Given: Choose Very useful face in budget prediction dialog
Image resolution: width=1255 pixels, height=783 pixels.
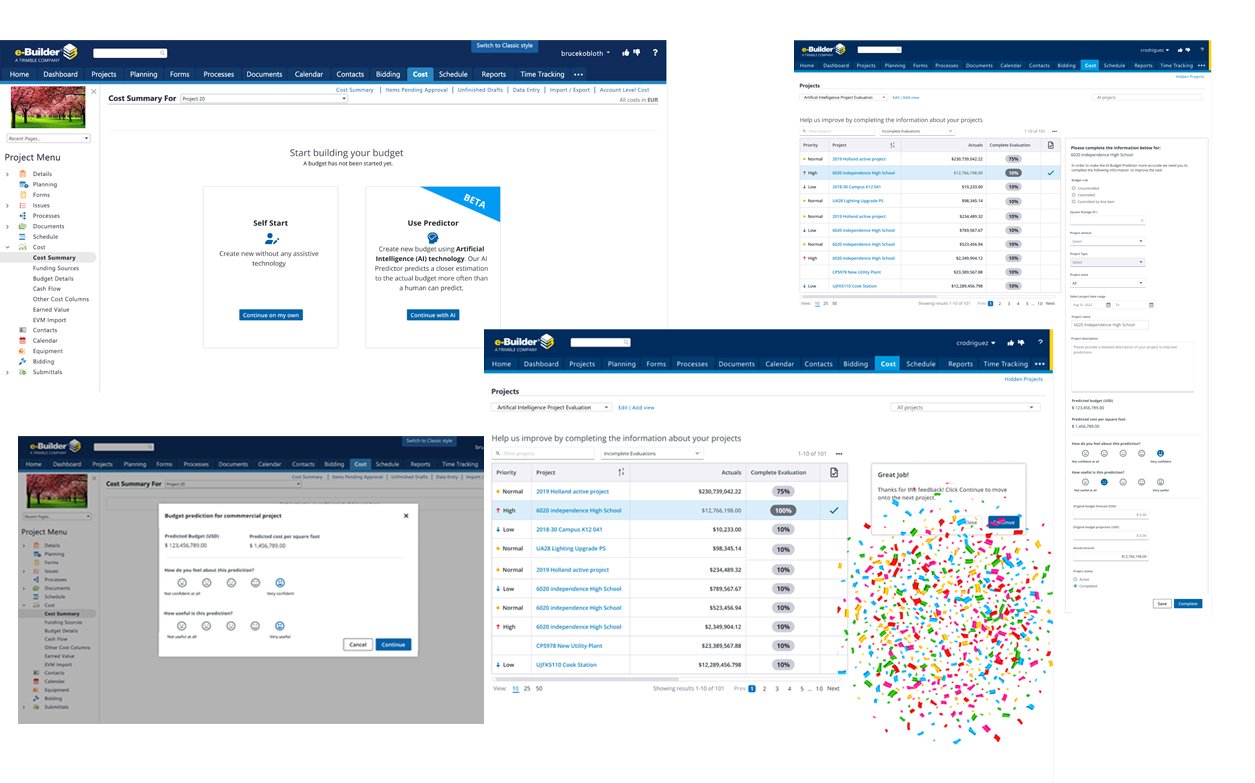Looking at the screenshot, I should (x=280, y=625).
